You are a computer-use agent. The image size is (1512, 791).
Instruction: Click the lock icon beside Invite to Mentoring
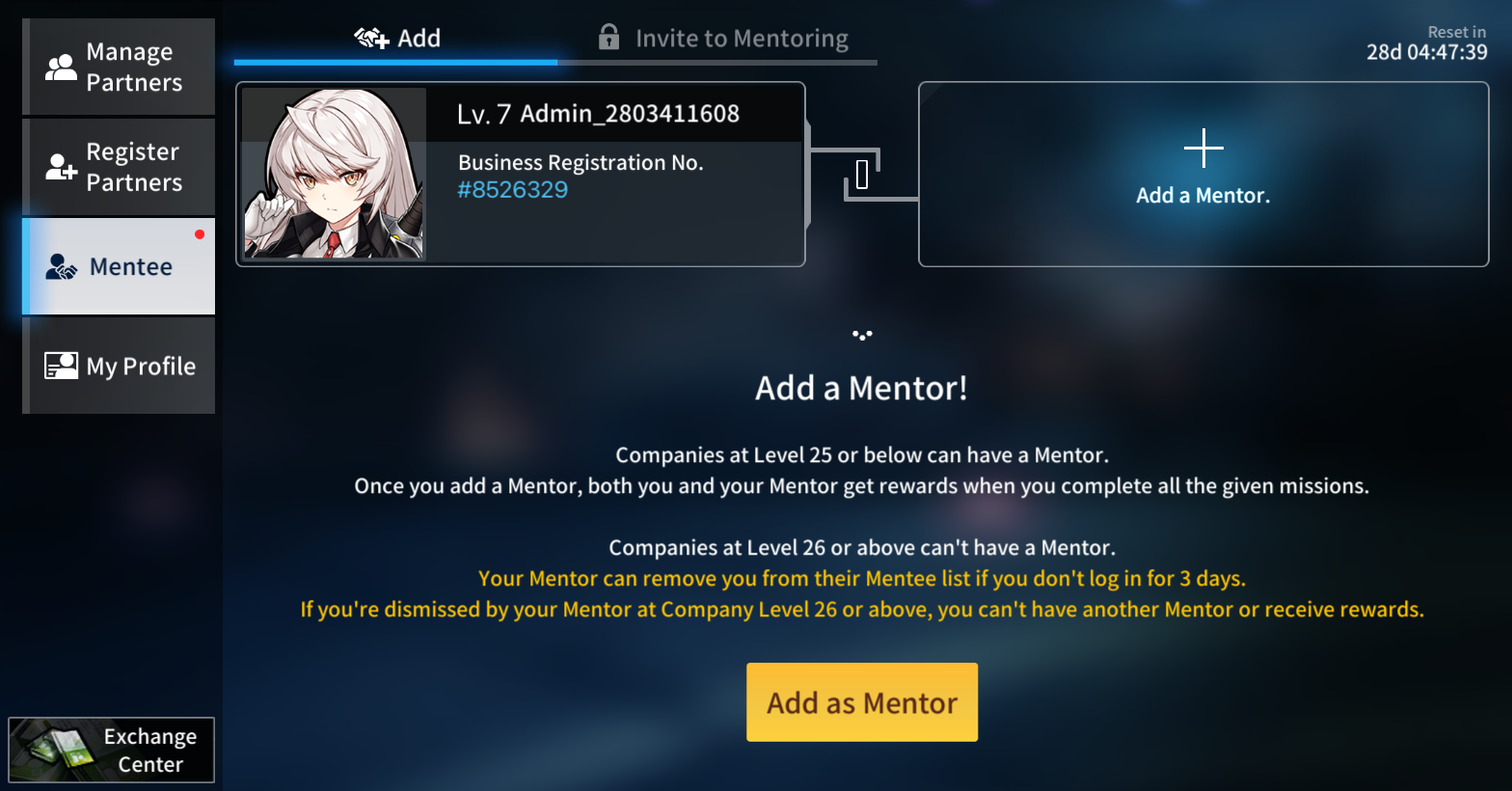pyautogui.click(x=608, y=37)
